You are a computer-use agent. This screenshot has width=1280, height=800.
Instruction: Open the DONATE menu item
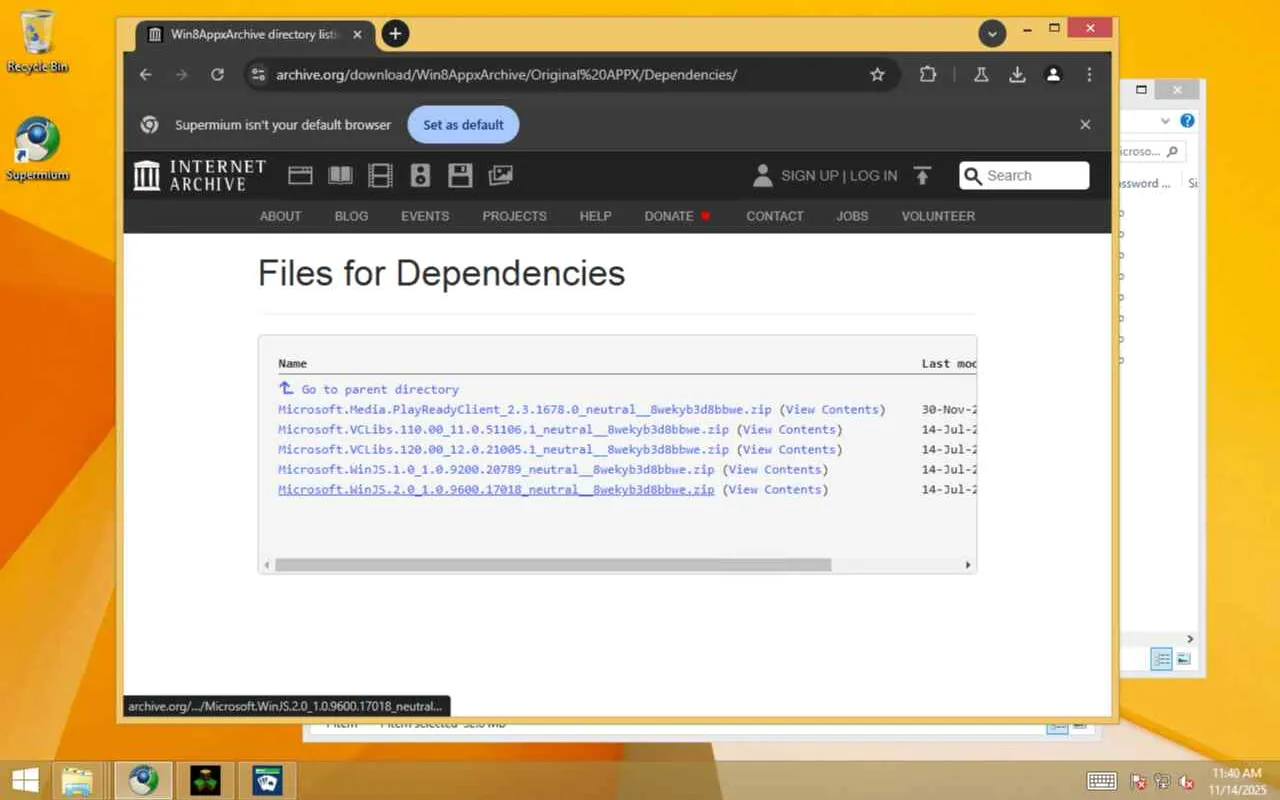[x=677, y=216]
